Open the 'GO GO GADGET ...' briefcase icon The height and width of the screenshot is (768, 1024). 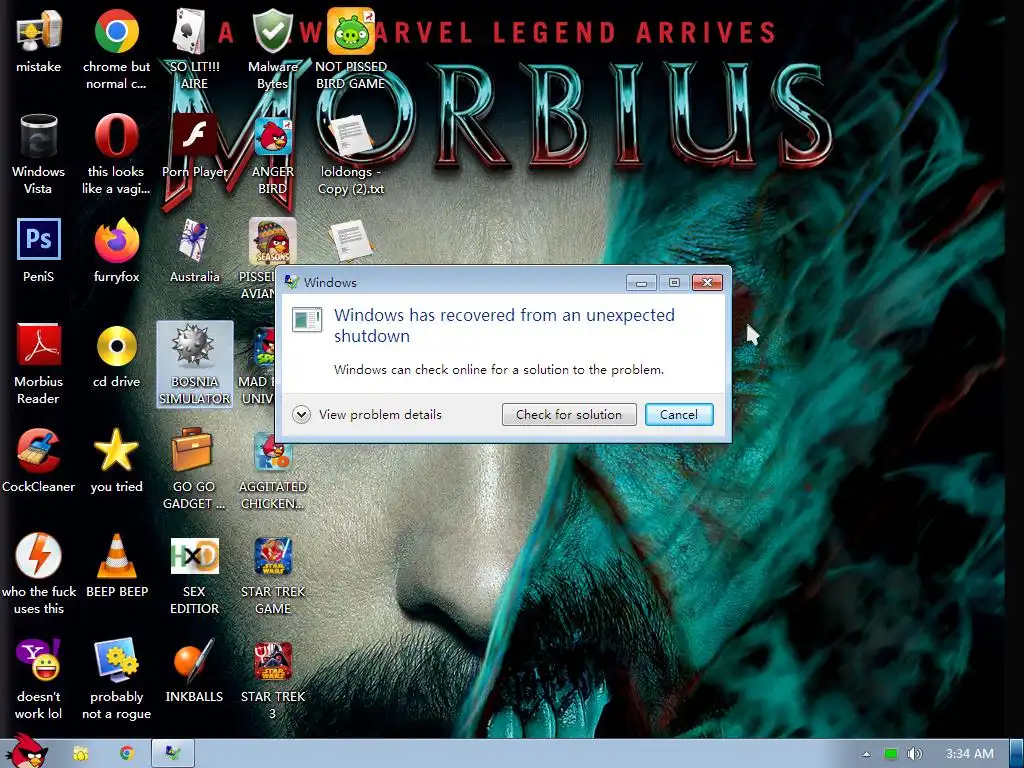pyautogui.click(x=192, y=449)
